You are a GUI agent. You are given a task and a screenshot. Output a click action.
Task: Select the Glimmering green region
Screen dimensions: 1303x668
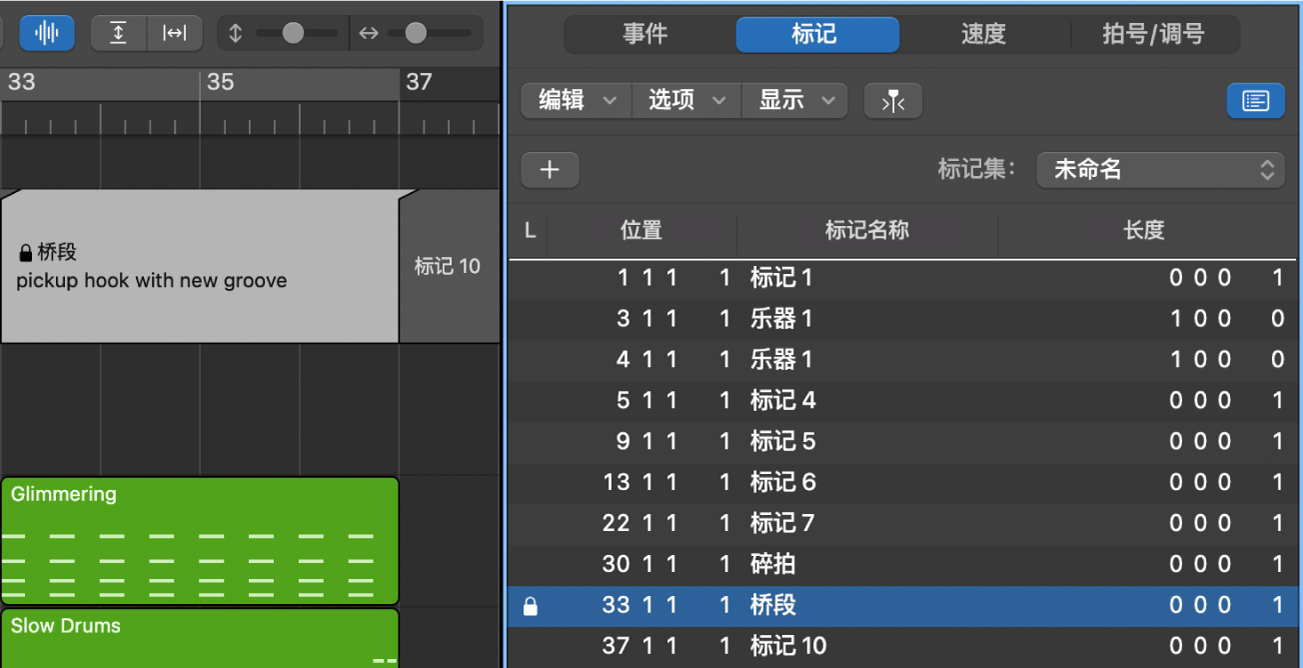[x=200, y=540]
